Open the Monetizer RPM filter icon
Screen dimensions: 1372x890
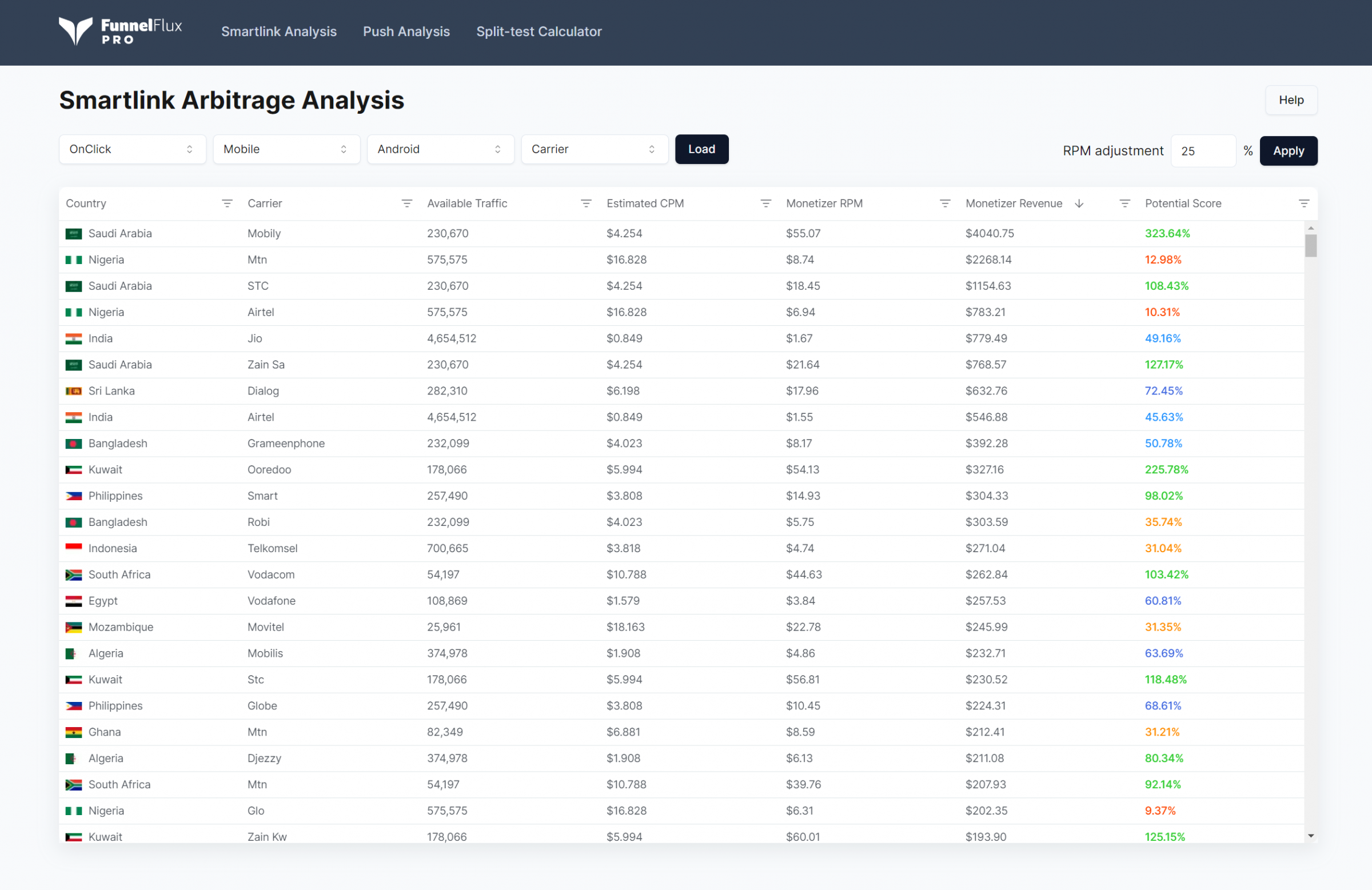coord(945,203)
